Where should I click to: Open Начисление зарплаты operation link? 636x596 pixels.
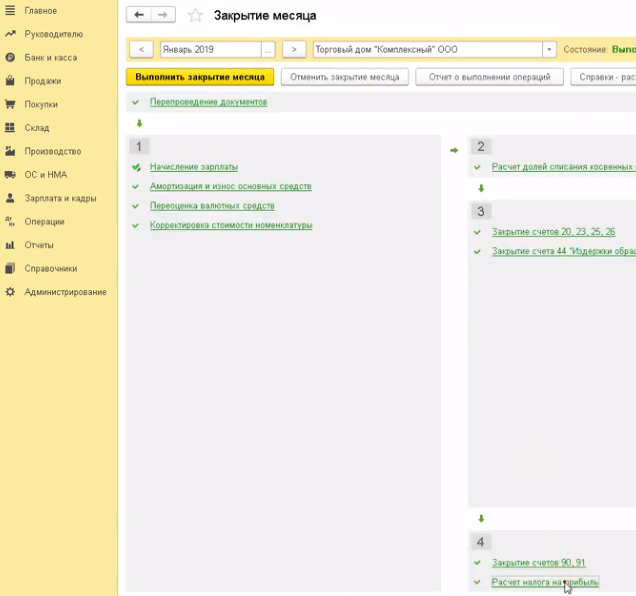click(194, 167)
